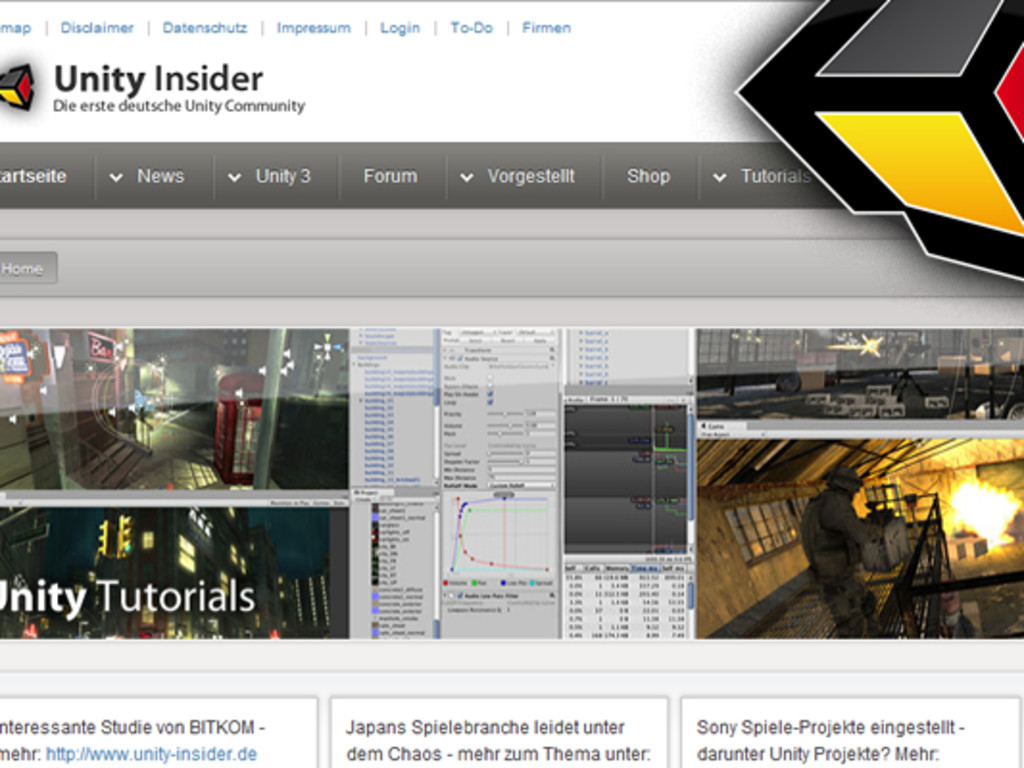Image resolution: width=1024 pixels, height=768 pixels.
Task: Open the To-Do link
Action: pyautogui.click(x=471, y=28)
